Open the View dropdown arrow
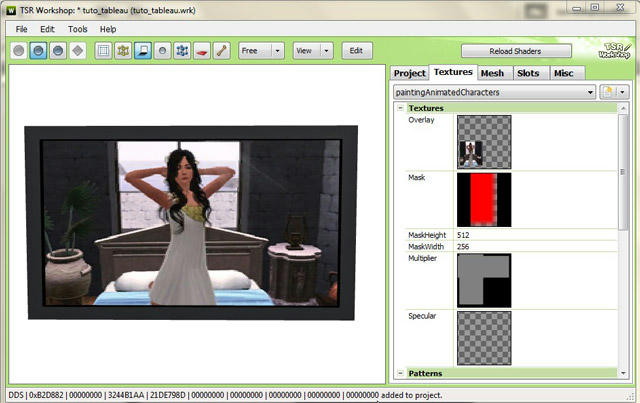Viewport: 640px width, 403px height. 327,51
